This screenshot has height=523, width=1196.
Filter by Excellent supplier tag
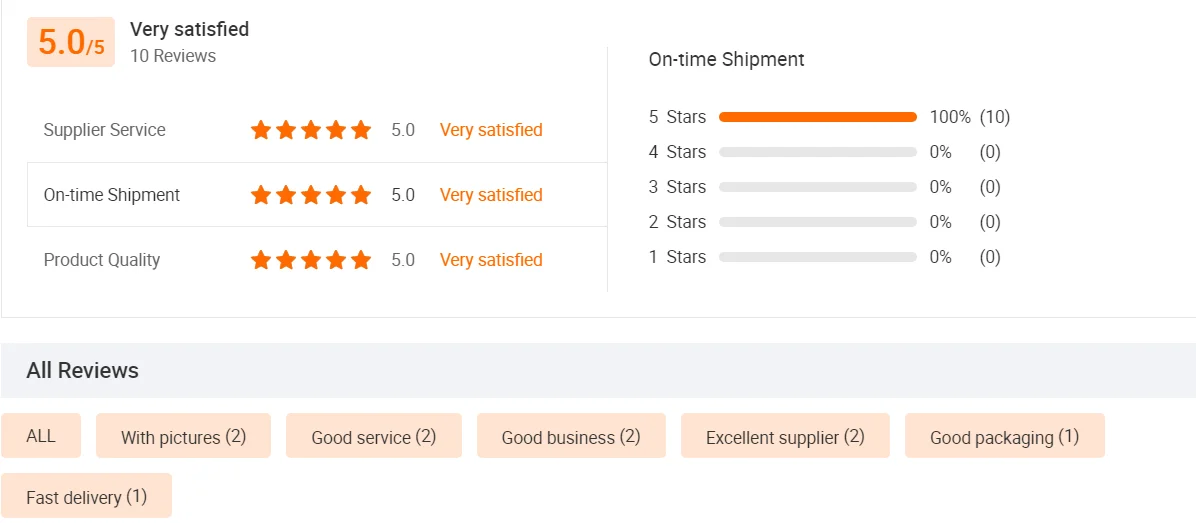(x=785, y=437)
